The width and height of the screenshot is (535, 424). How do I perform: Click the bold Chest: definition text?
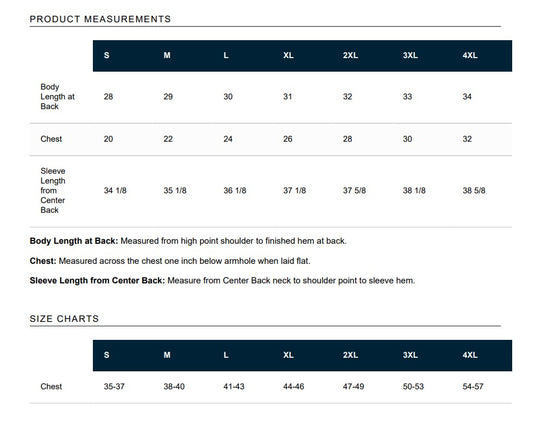43,261
